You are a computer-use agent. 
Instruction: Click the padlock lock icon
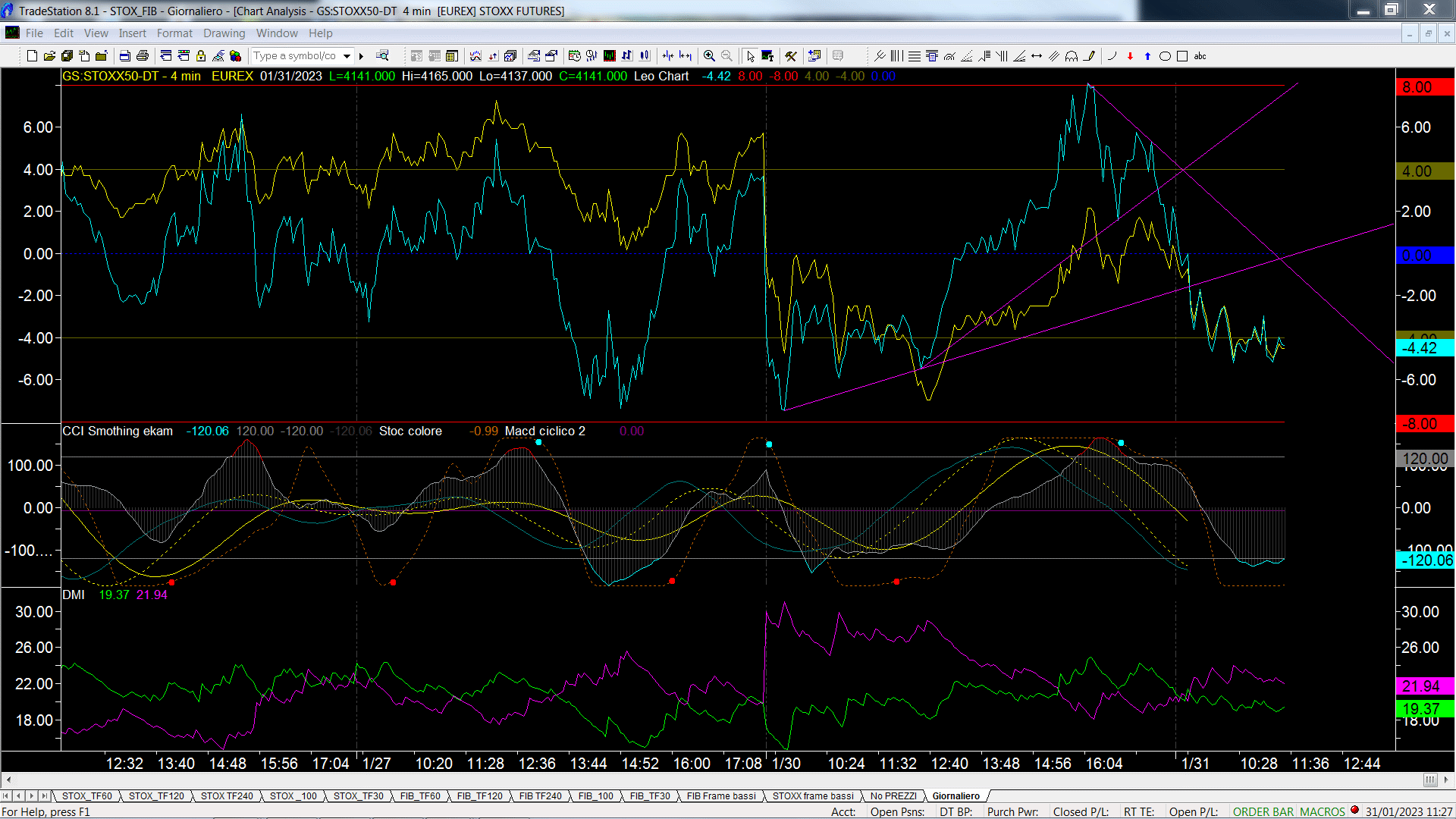(x=201, y=56)
